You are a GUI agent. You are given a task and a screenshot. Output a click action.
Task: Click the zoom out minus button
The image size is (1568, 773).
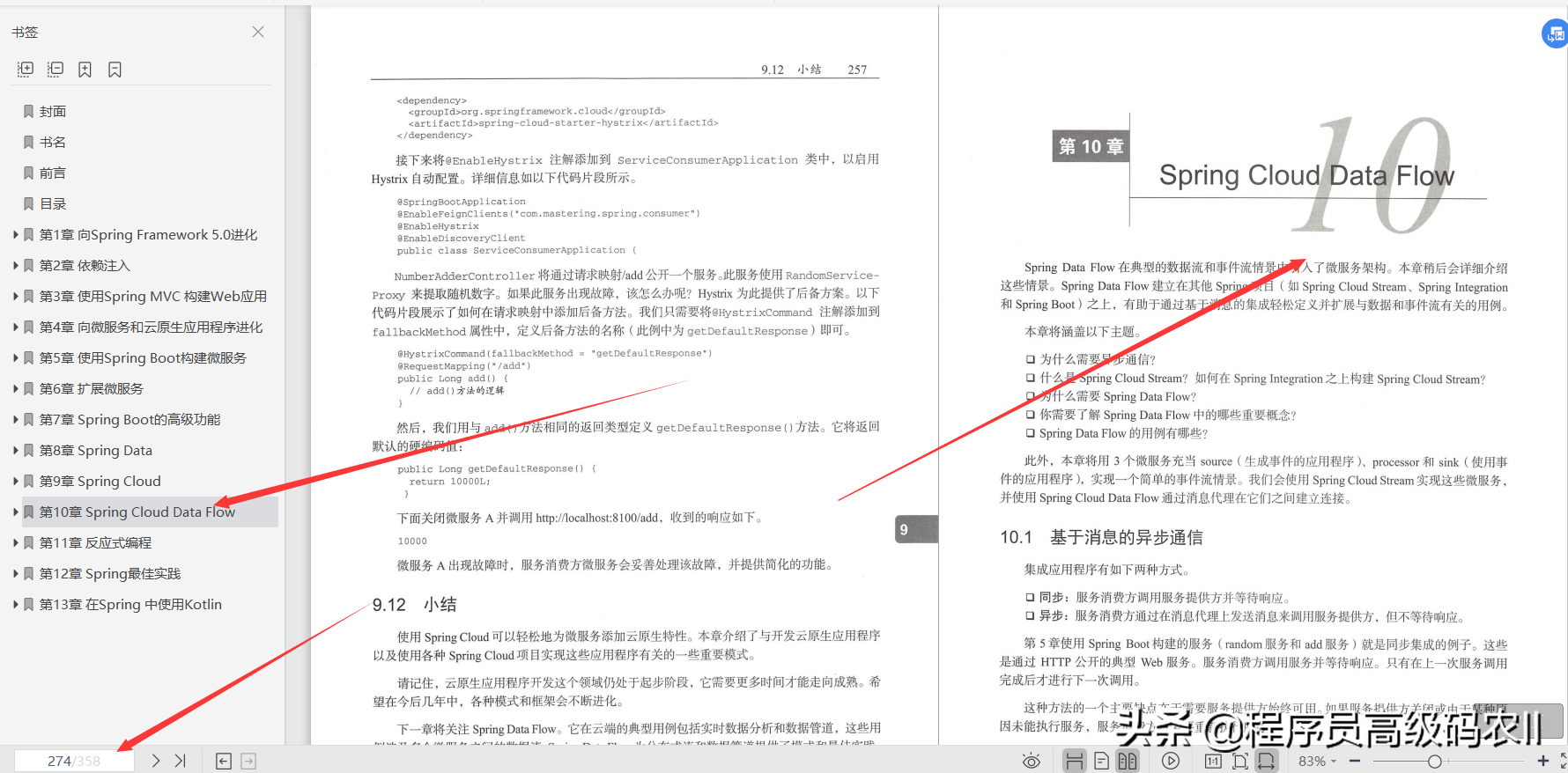[x=1355, y=761]
